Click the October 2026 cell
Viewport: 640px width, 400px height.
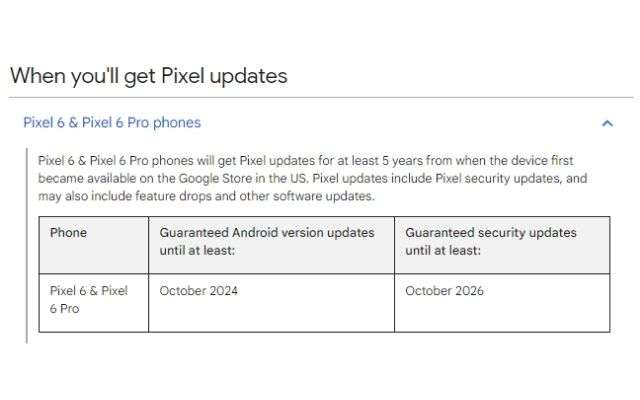445,291
